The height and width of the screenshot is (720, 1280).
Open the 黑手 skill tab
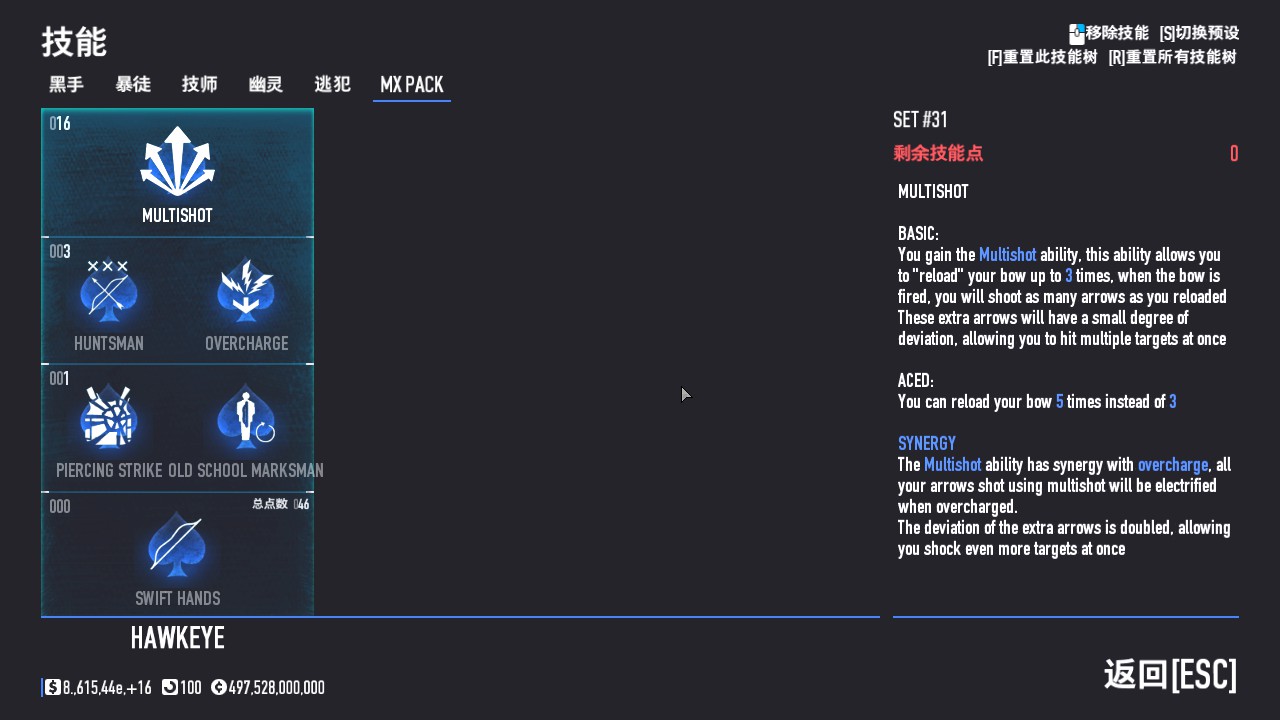pyautogui.click(x=66, y=84)
